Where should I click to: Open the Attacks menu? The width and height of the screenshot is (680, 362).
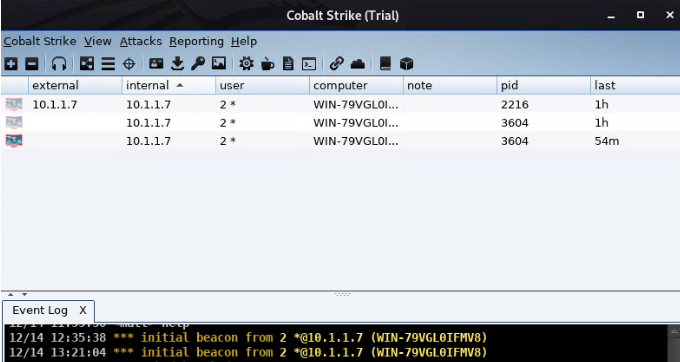(x=141, y=41)
